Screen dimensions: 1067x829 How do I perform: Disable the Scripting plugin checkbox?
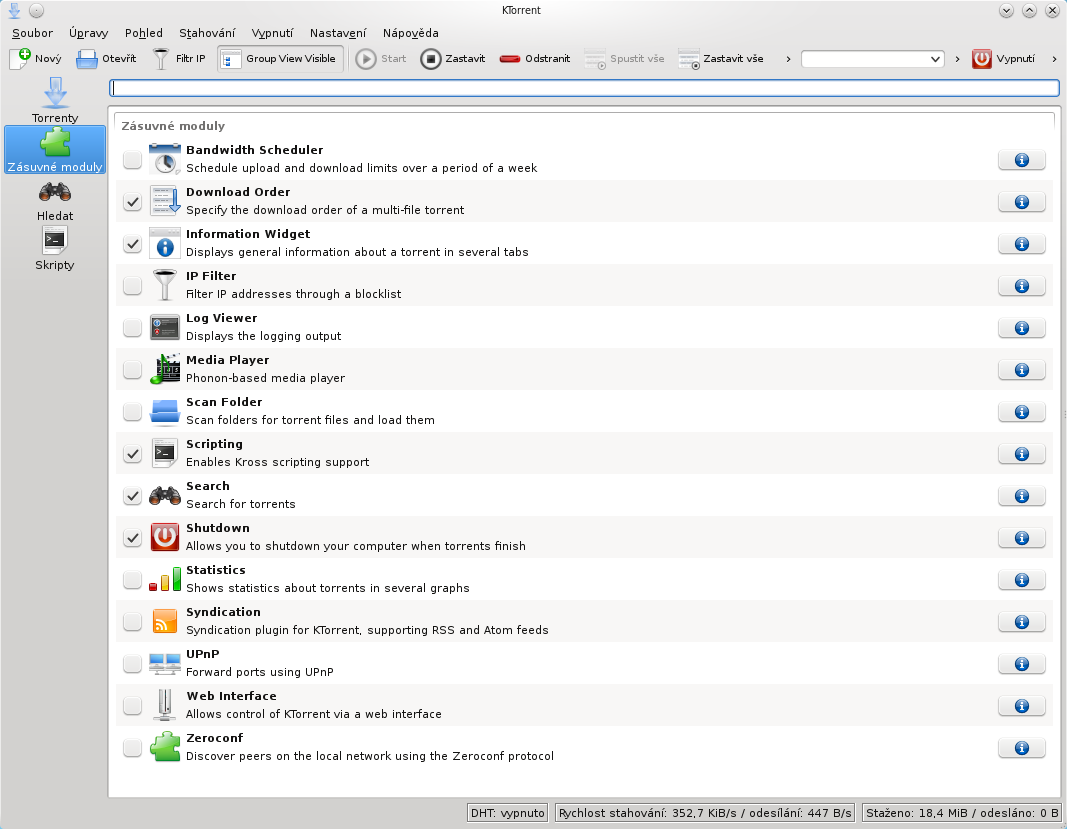coord(132,454)
